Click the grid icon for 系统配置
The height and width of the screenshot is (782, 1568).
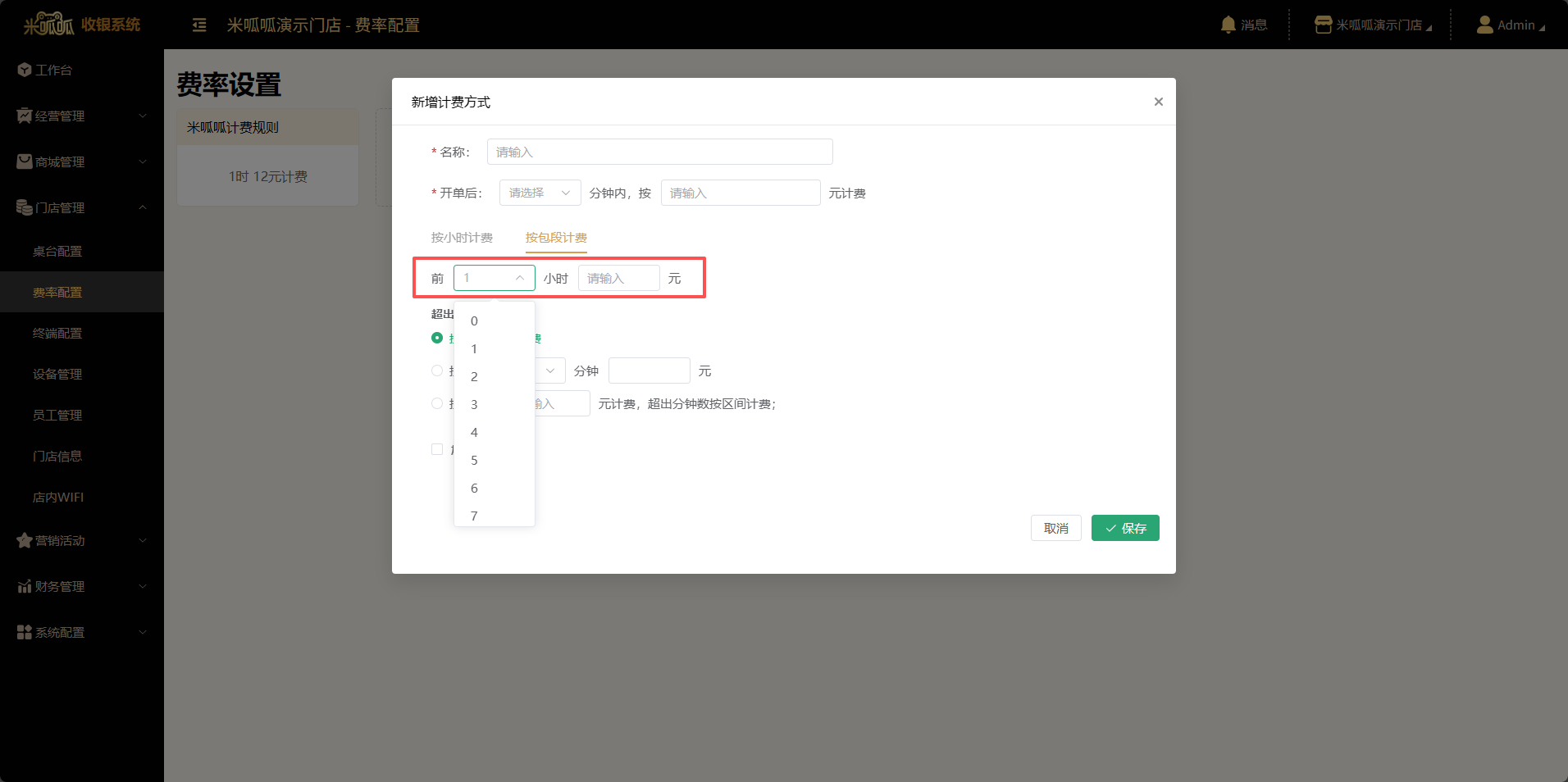coord(25,632)
